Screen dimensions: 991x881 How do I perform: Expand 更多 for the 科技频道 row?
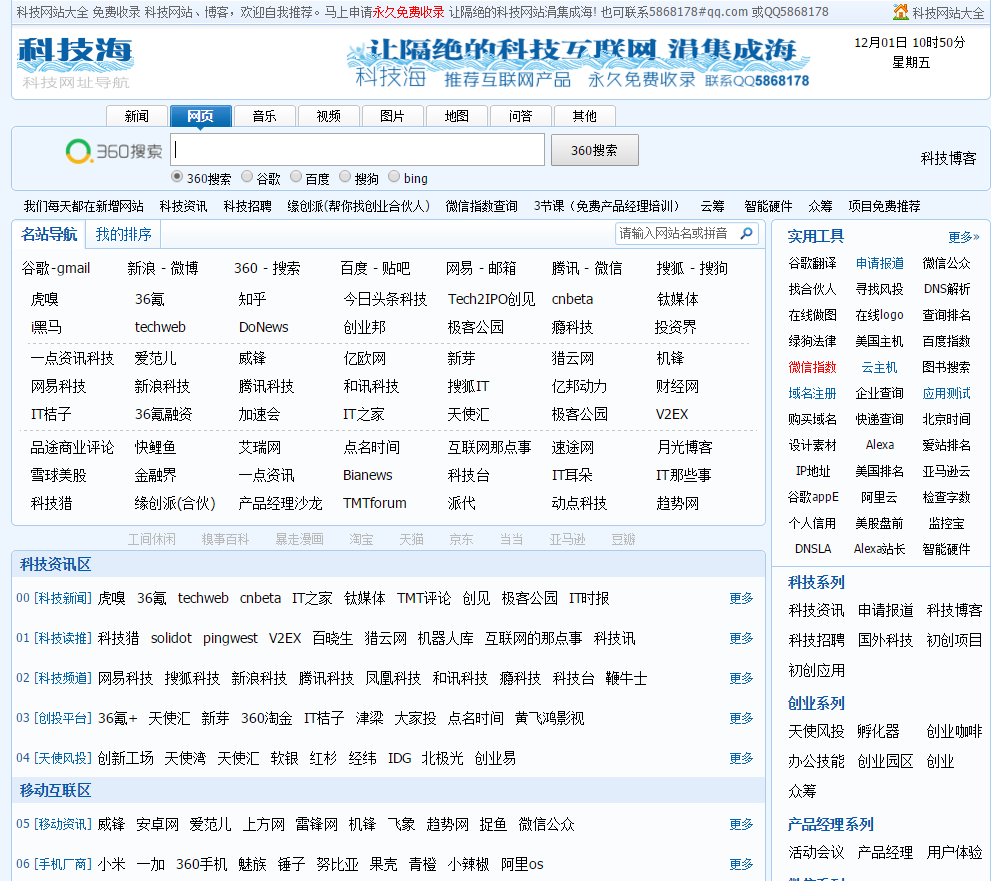pyautogui.click(x=741, y=678)
